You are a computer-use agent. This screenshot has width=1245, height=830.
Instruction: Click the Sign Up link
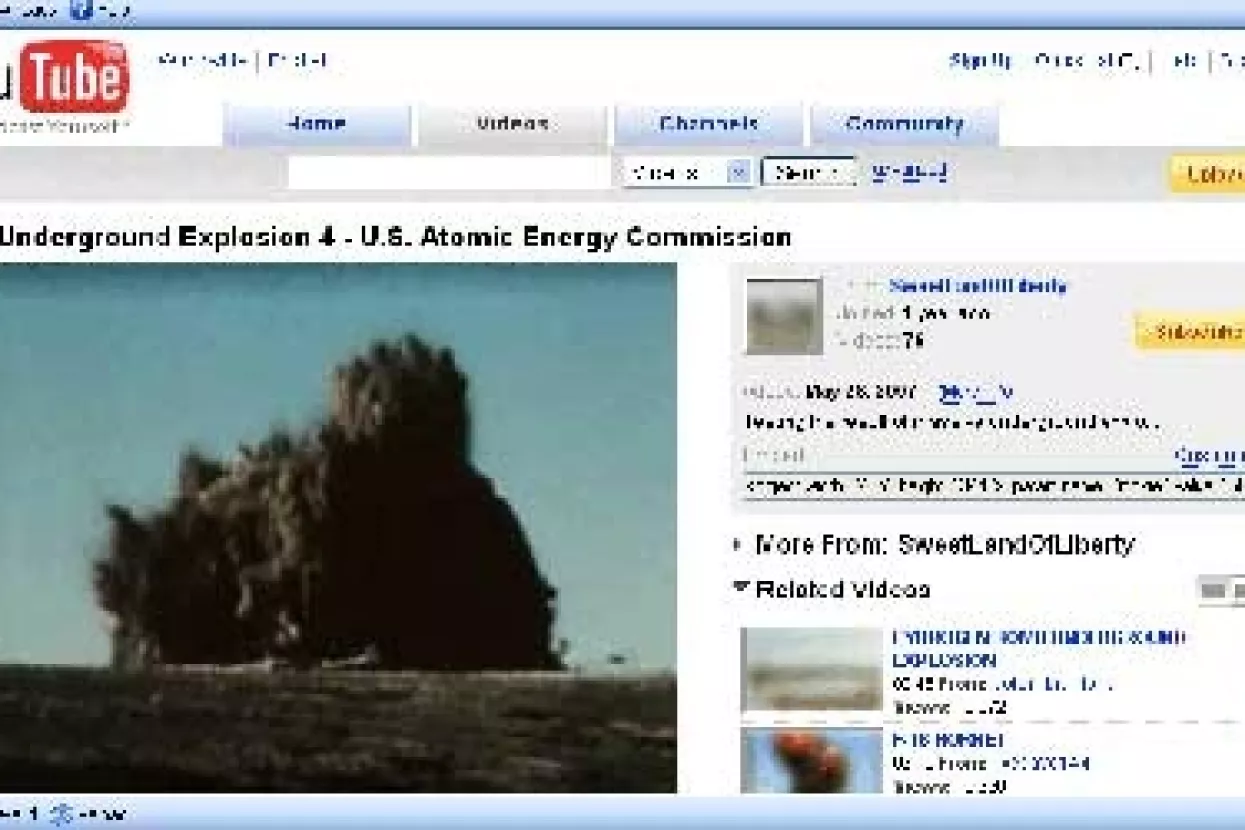click(x=980, y=61)
